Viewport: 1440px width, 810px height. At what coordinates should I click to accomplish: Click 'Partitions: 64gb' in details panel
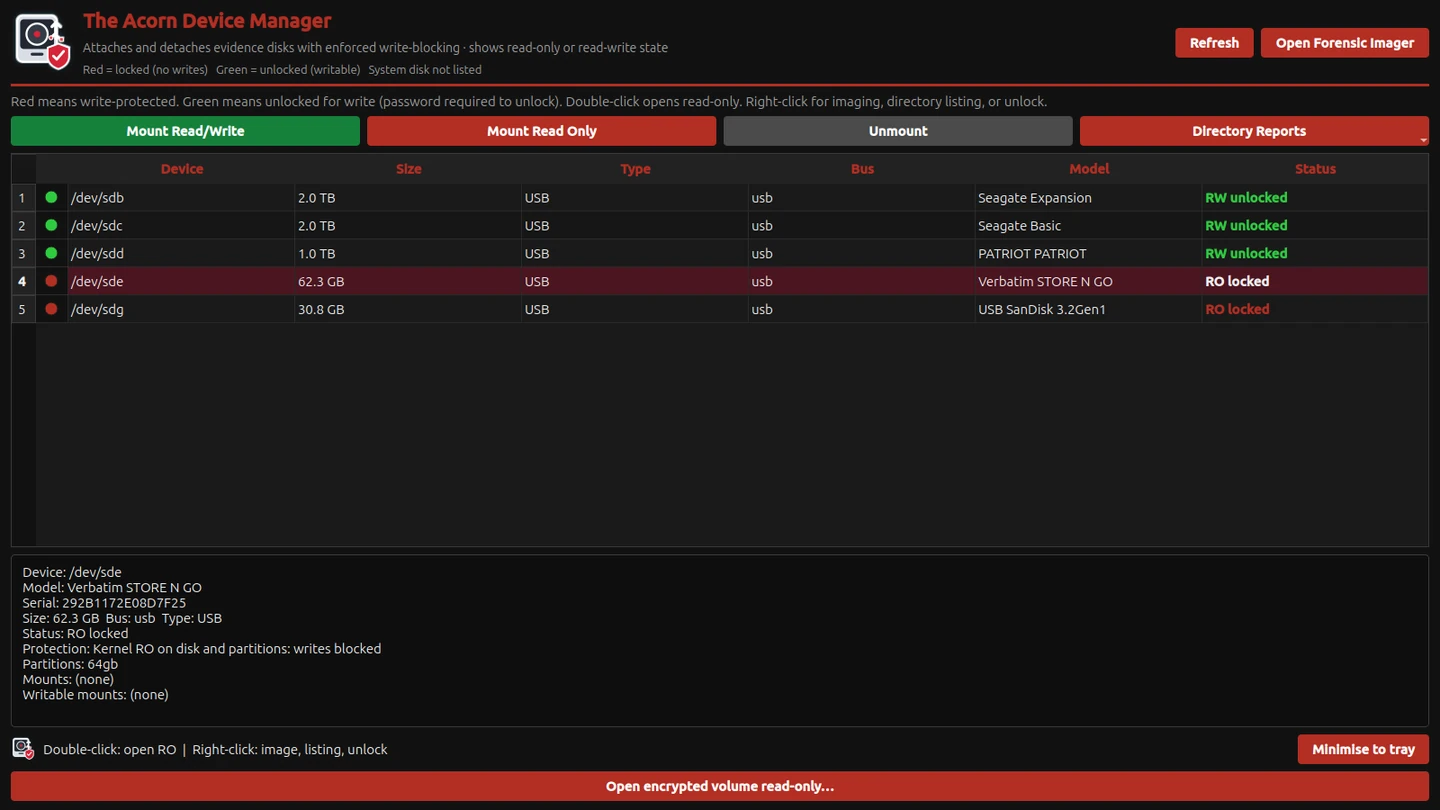[70, 664]
